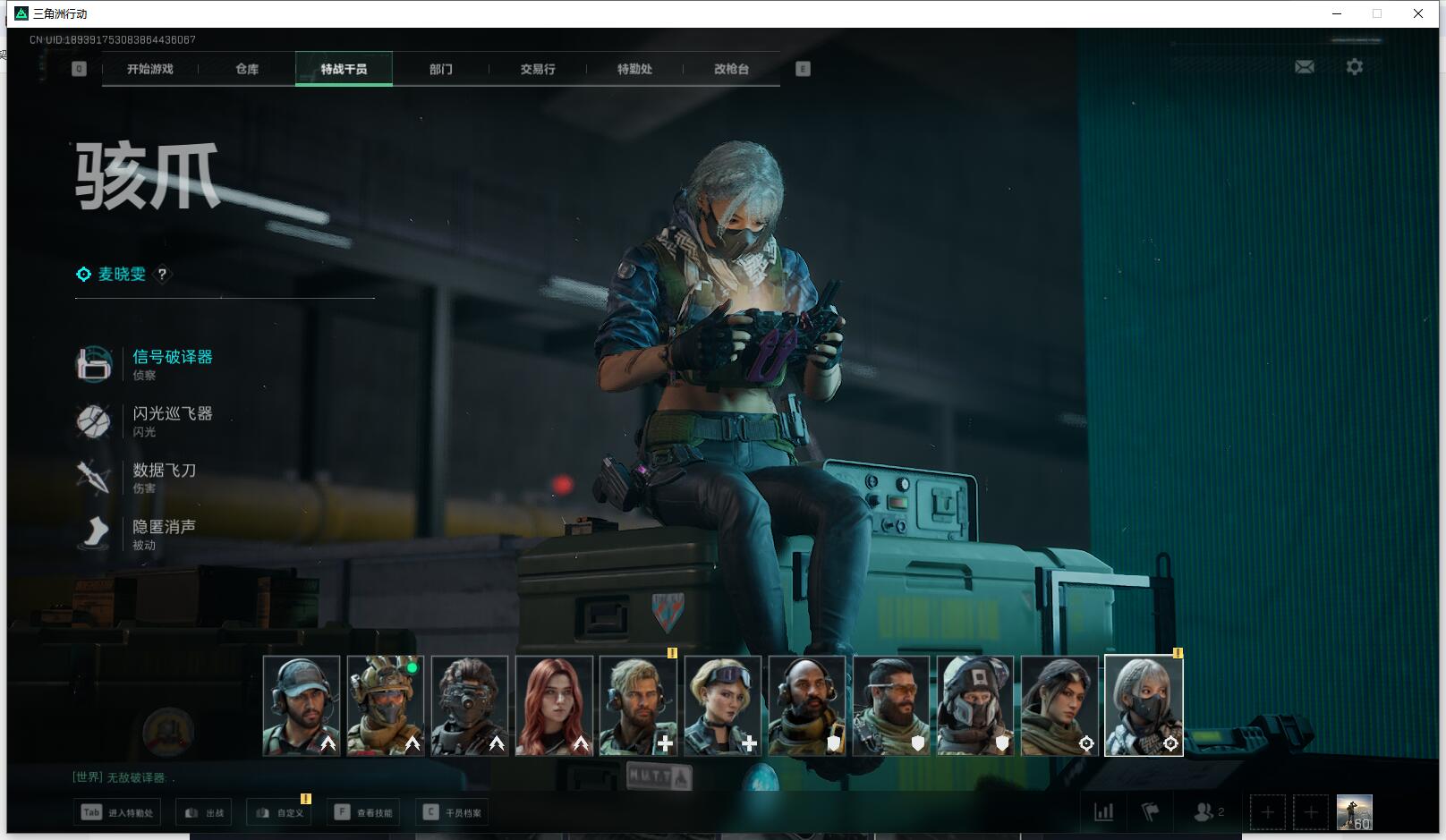Click the second empty squad slot plus
Screen dimensions: 1446x840
tap(1310, 812)
